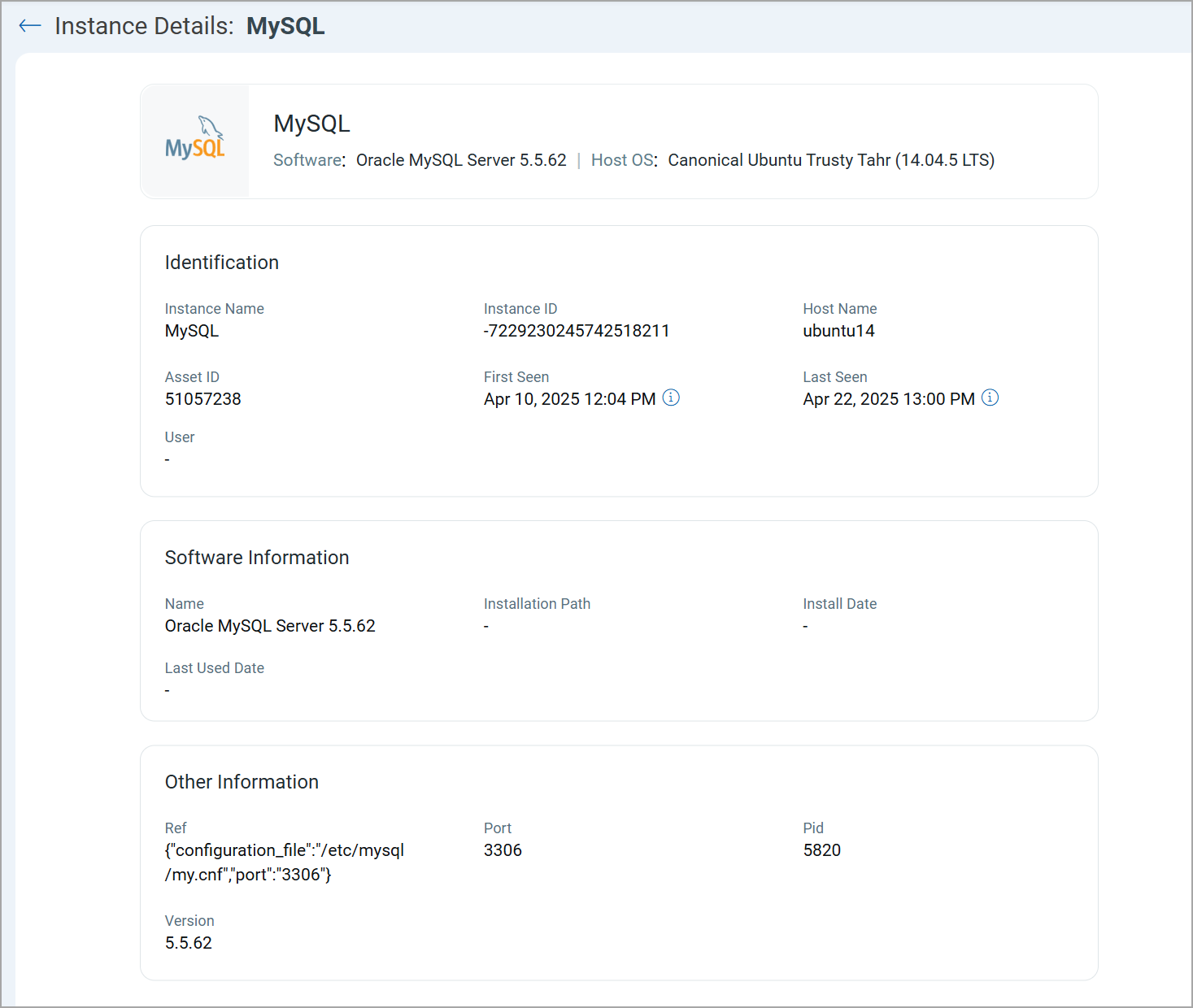Click the User field label
Viewport: 1193px width, 1008px height.
180,437
